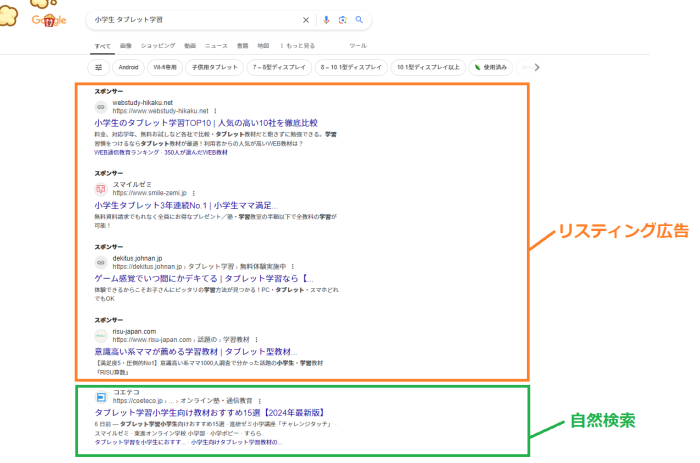Open ad 意識高い系ママが薦める学習教材 link

(196, 352)
